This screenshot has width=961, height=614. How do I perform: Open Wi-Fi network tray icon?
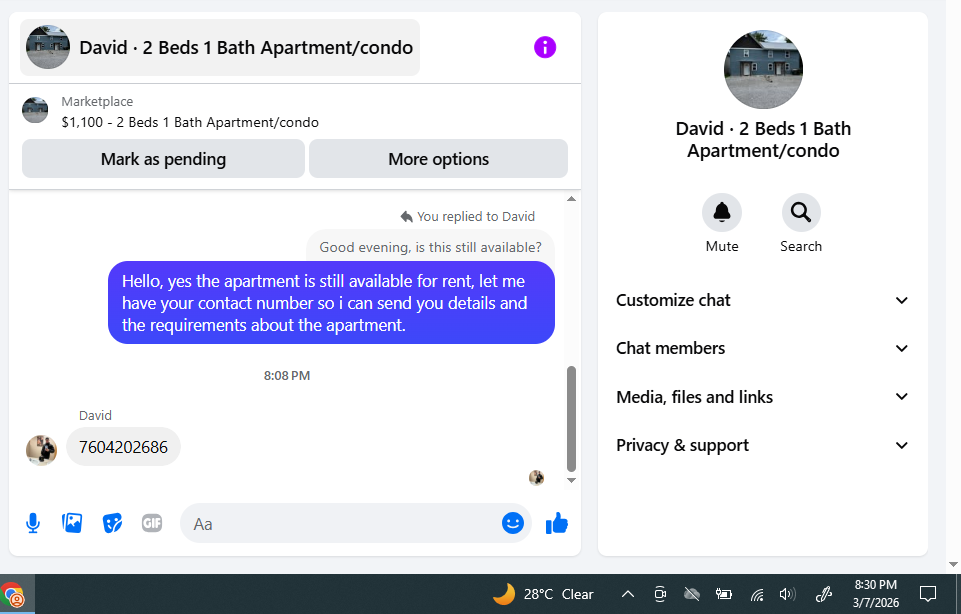(x=757, y=594)
